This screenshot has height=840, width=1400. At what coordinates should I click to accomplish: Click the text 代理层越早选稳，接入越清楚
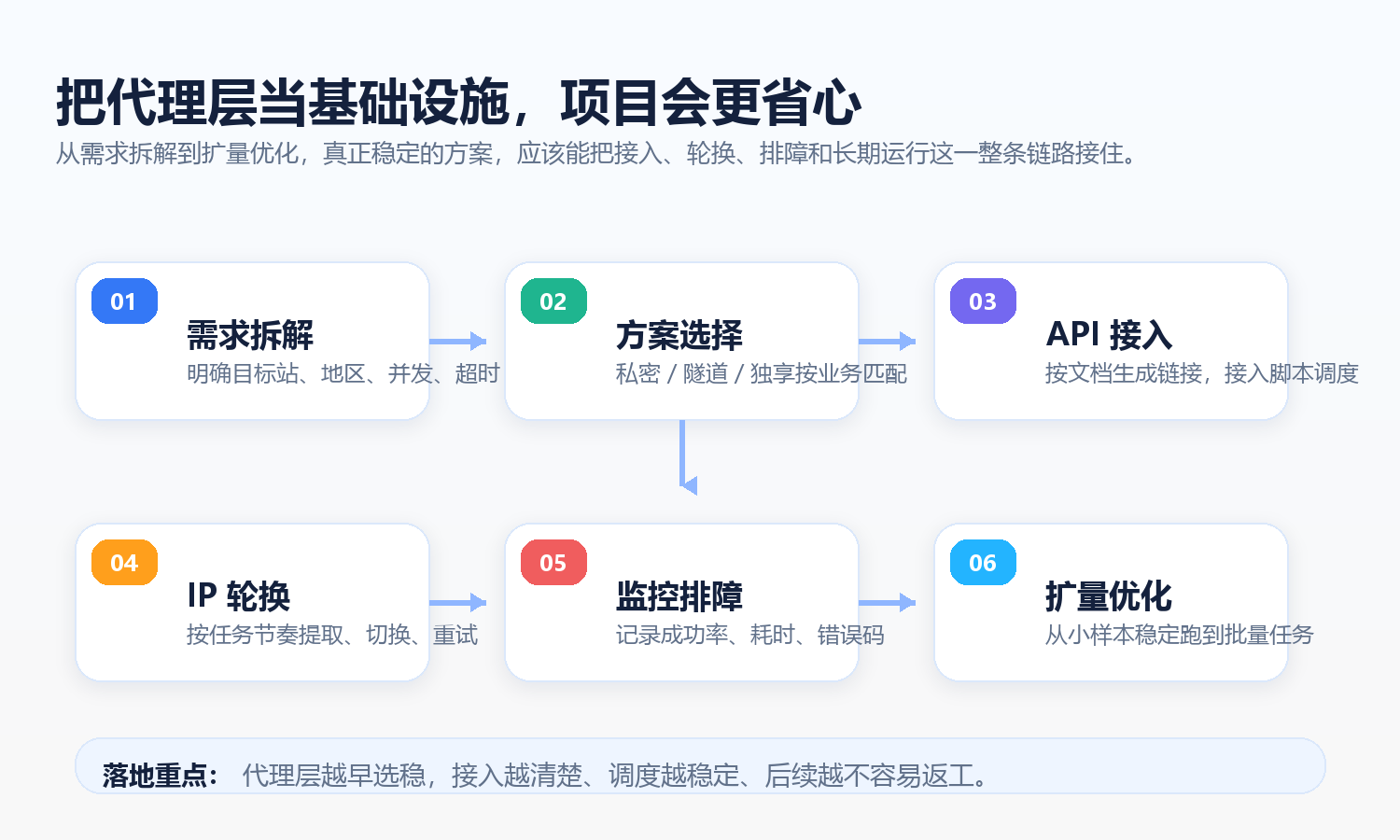coord(413,776)
